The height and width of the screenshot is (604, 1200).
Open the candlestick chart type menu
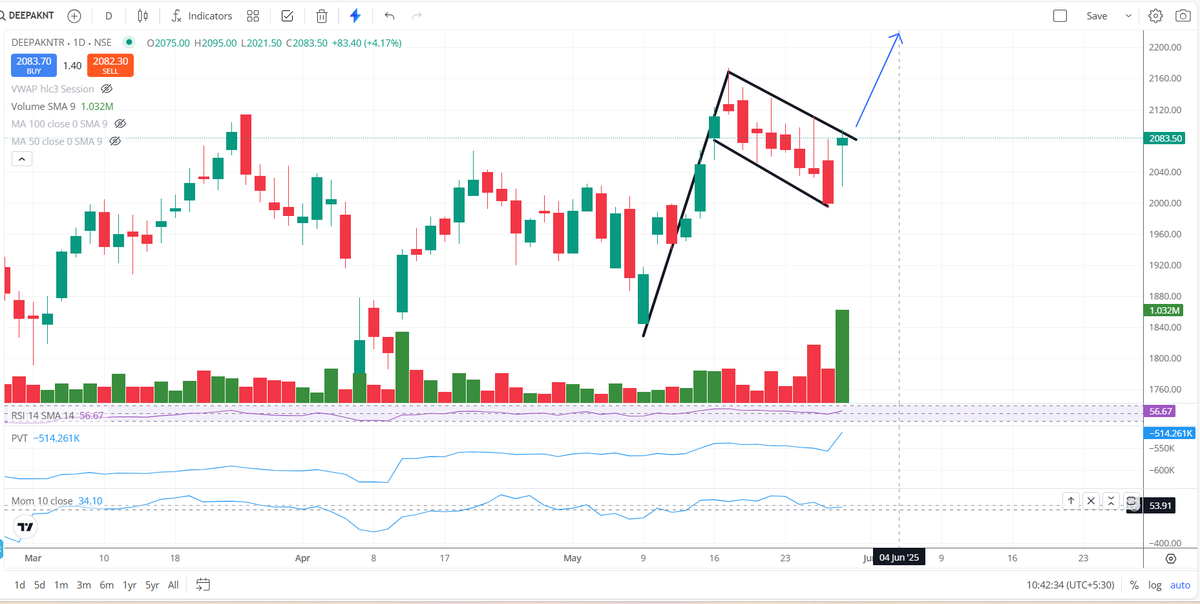[144, 16]
